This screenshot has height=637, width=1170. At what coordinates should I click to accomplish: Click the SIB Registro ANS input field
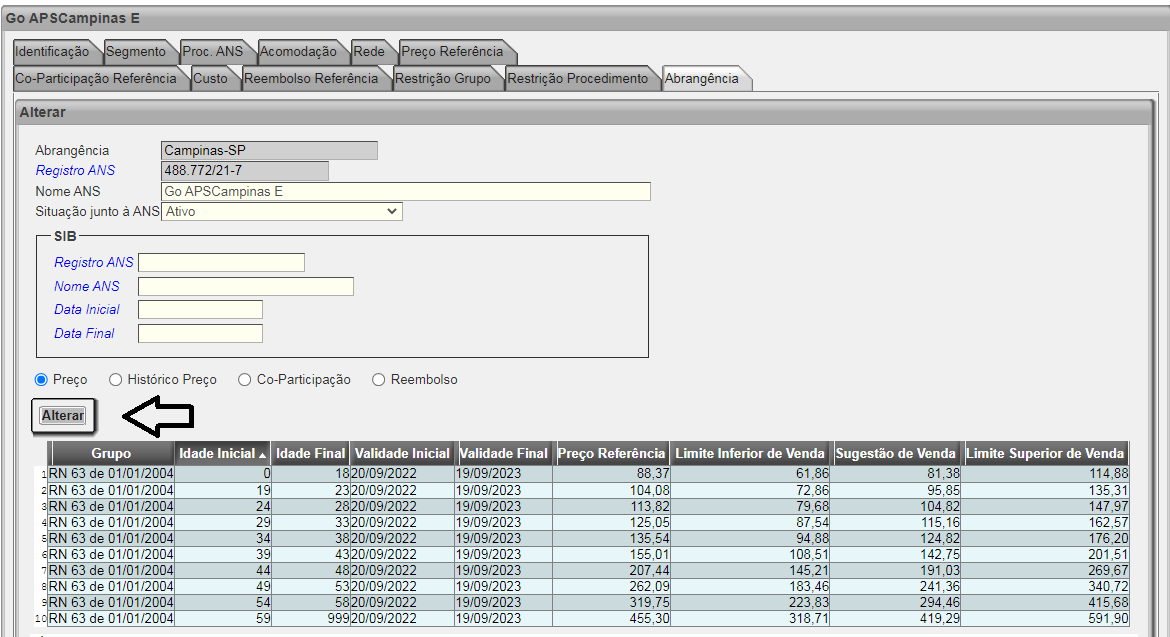[221, 263]
